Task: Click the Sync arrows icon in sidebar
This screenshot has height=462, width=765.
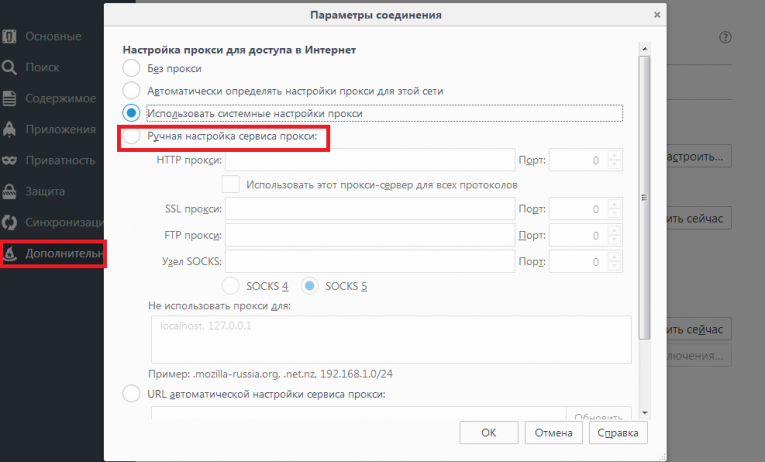Action: [9, 222]
